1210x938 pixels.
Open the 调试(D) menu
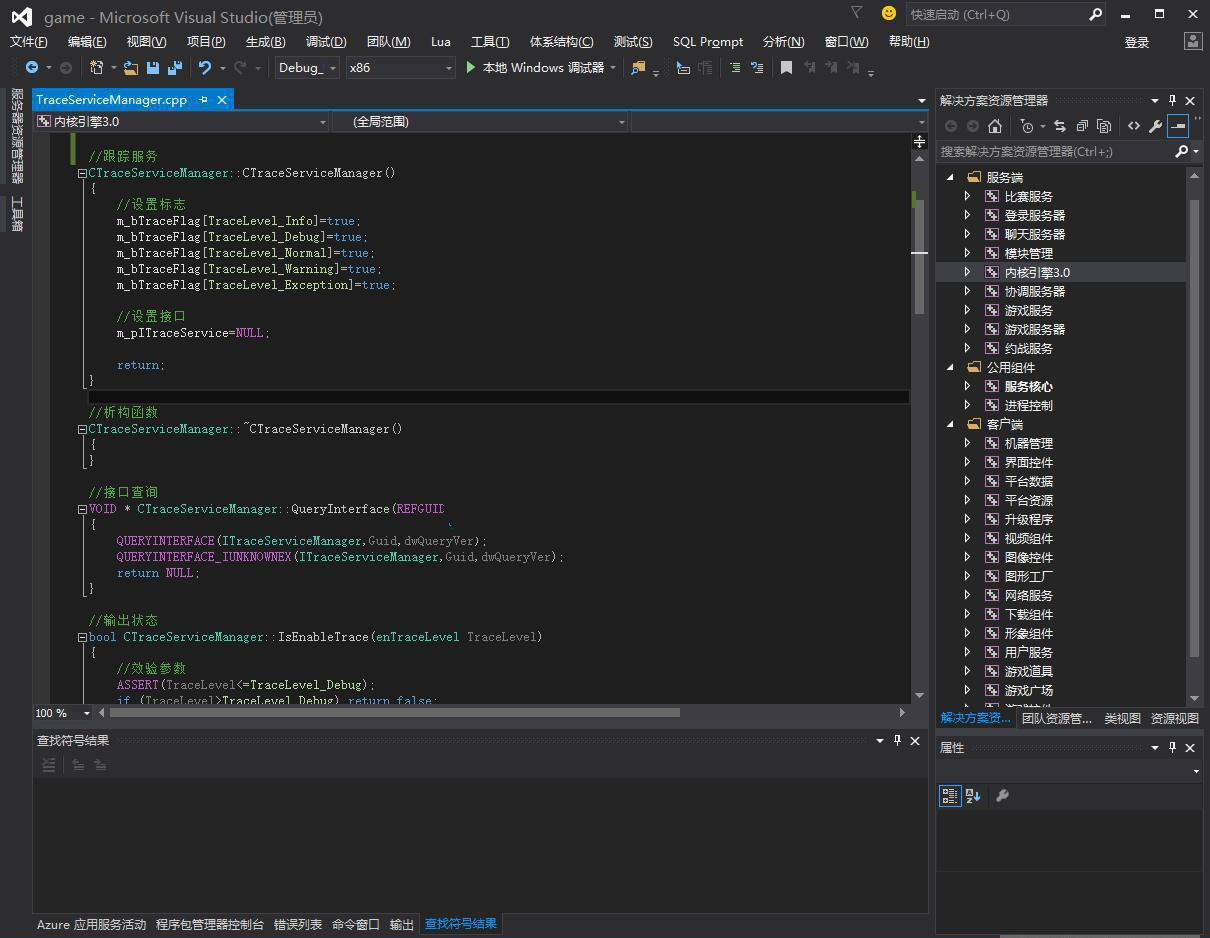click(326, 41)
